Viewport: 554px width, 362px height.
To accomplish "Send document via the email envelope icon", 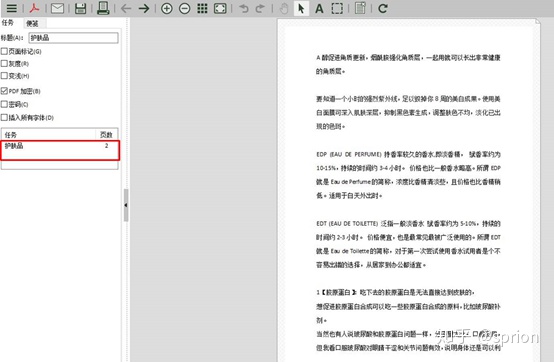I will (x=57, y=8).
